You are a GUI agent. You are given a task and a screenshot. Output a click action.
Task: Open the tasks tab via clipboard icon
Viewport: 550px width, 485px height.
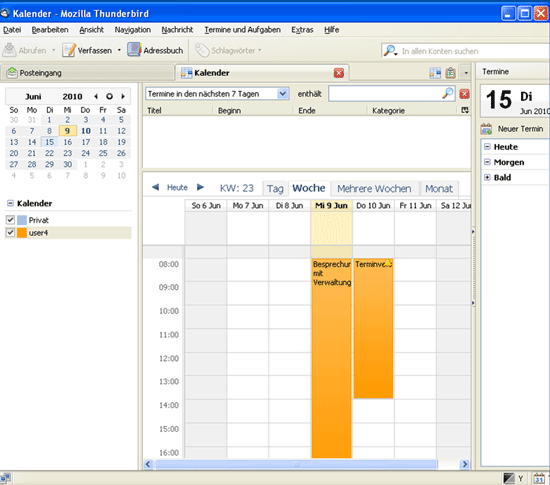450,73
